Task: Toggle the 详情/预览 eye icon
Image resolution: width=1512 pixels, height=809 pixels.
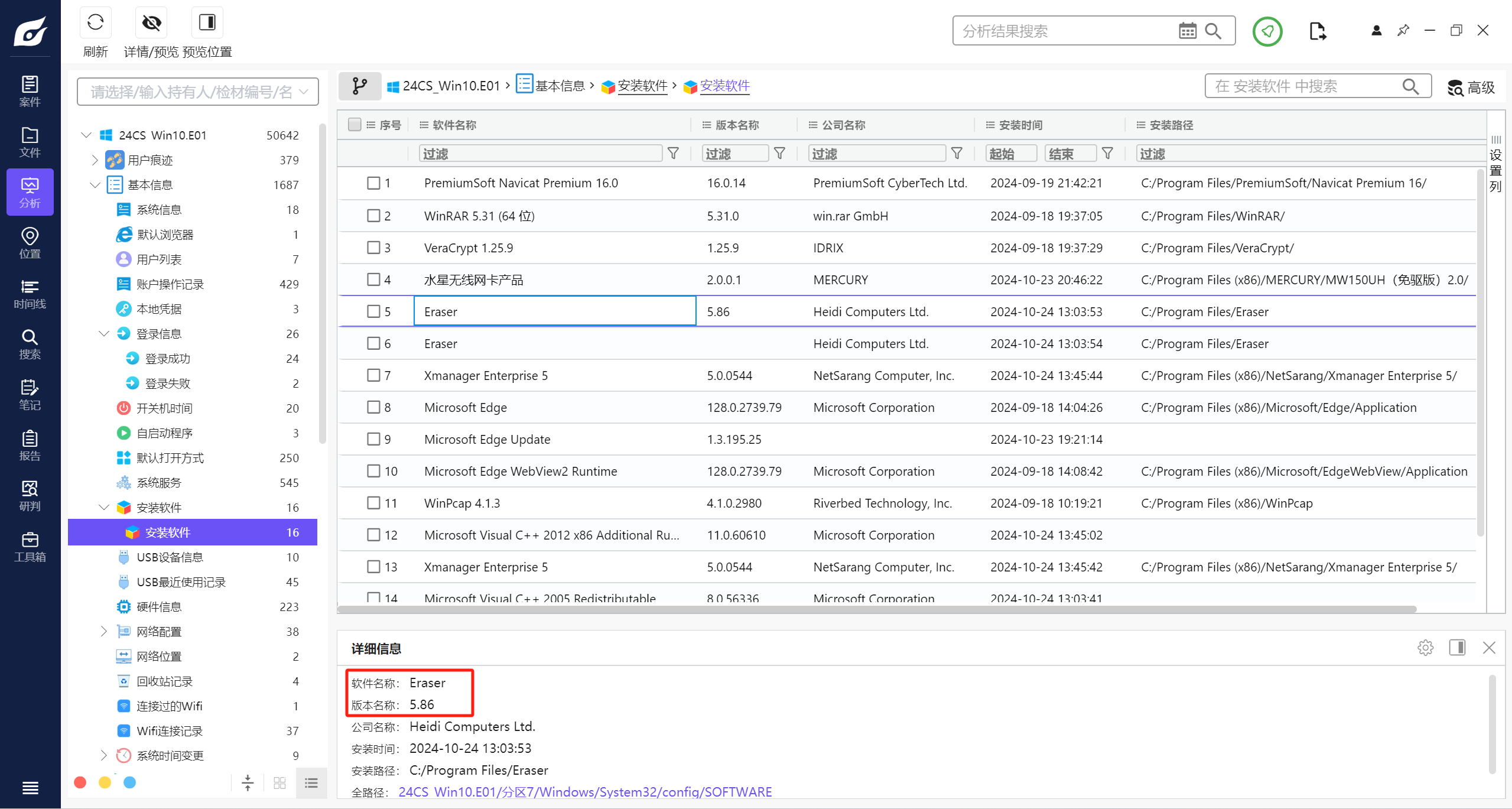Action: point(151,22)
